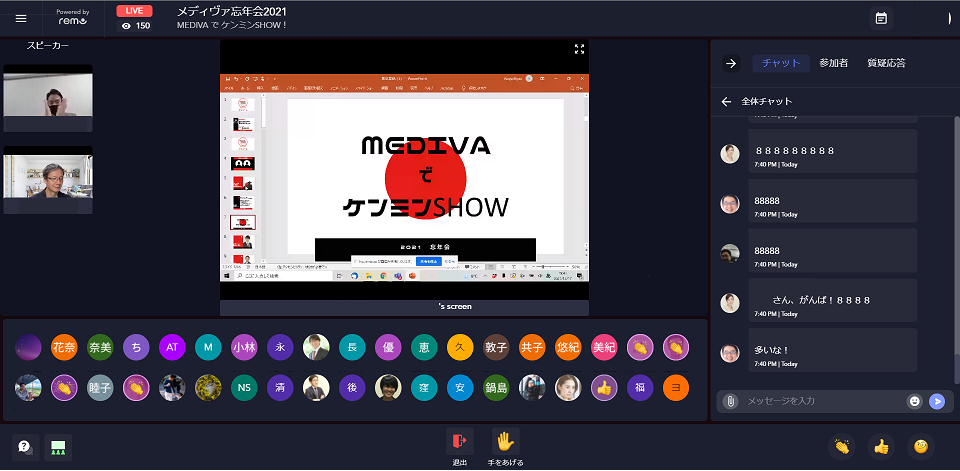Open the event agenda calendar icon
Viewport: 960px width, 471px height.
(x=881, y=18)
